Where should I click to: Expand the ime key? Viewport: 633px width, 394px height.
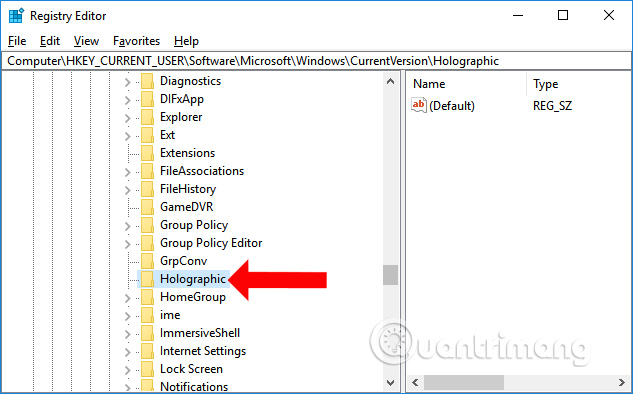pos(128,316)
